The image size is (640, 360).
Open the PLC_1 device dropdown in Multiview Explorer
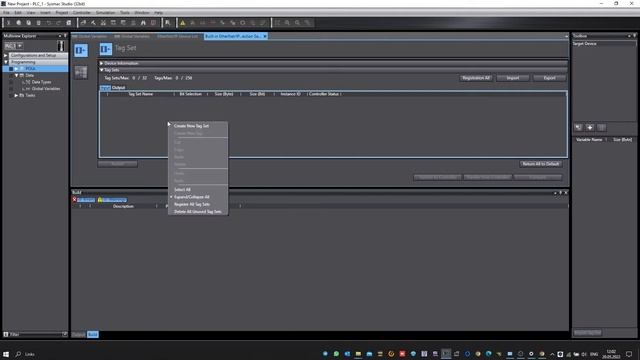tap(13, 46)
